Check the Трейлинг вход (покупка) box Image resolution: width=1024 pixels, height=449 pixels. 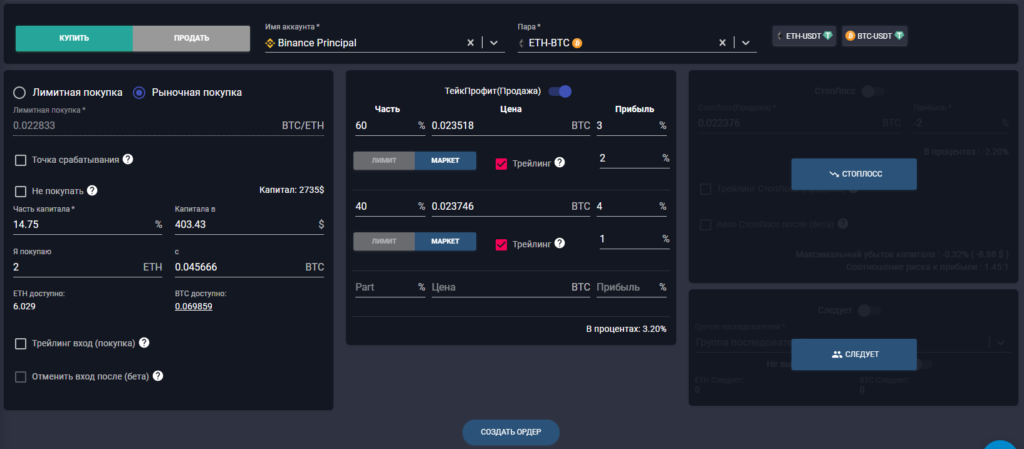click(21, 344)
